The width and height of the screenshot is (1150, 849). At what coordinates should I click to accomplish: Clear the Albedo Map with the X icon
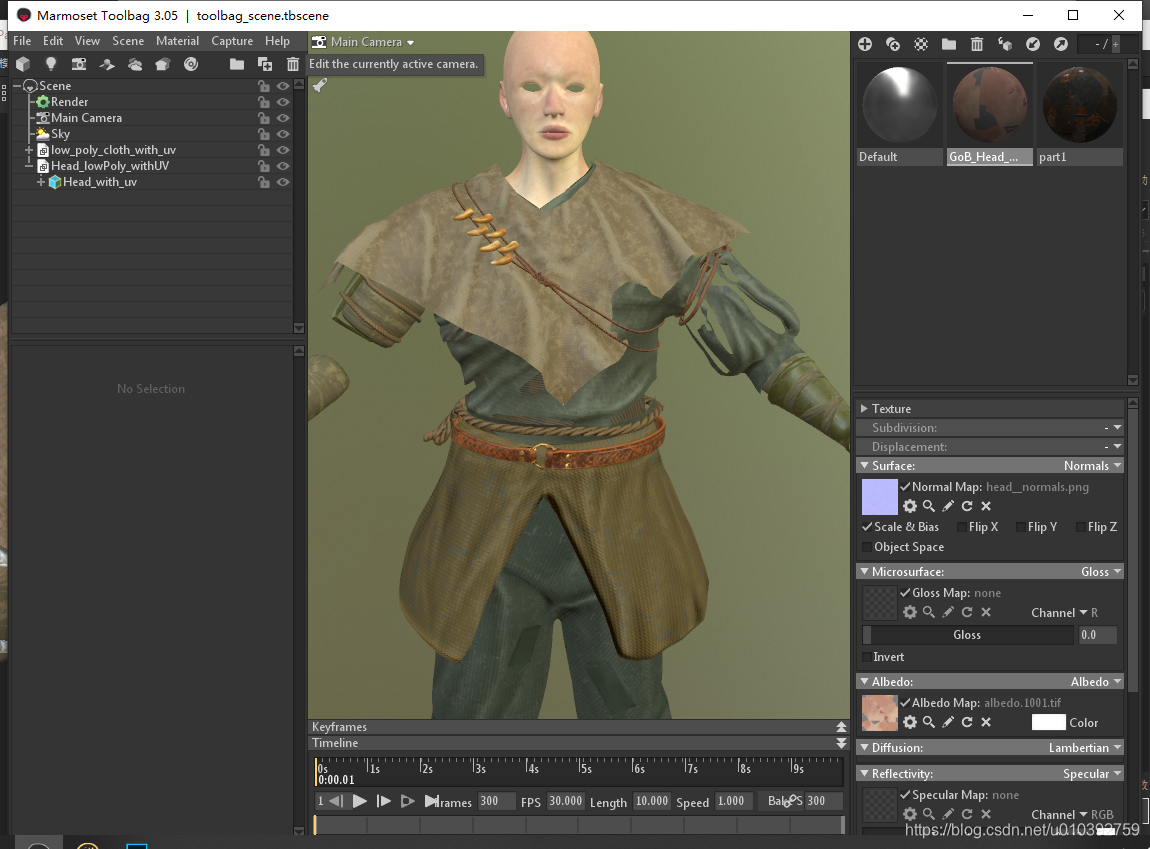[x=986, y=722]
